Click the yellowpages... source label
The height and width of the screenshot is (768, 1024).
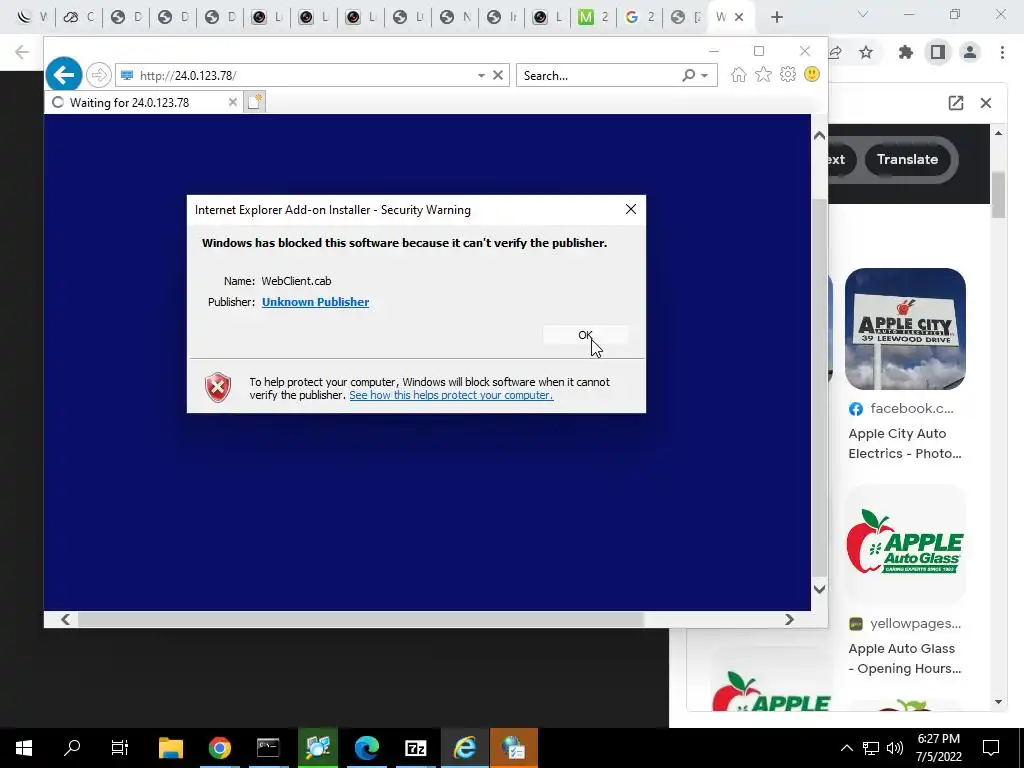point(915,624)
